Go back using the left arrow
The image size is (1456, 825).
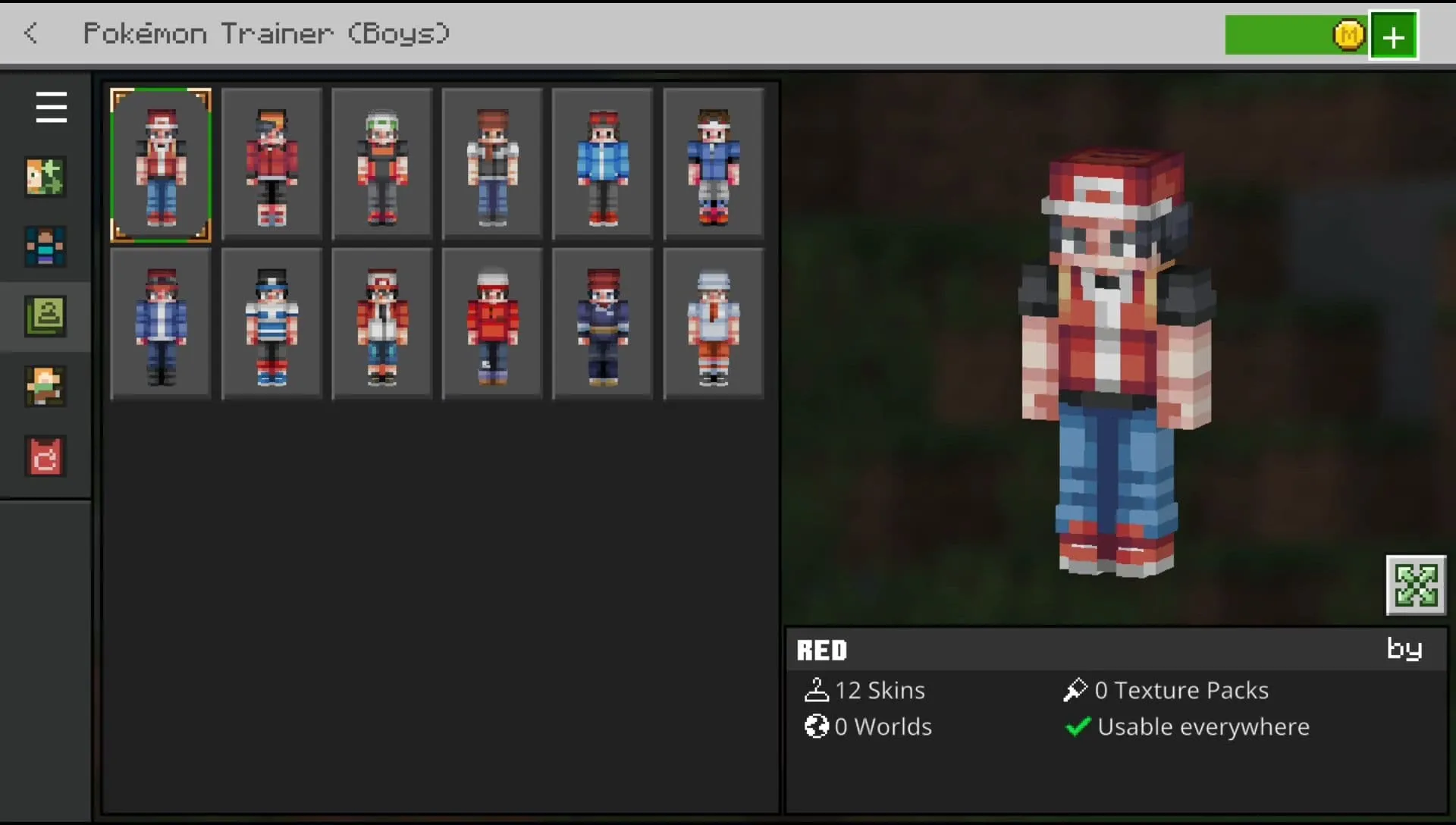(30, 33)
